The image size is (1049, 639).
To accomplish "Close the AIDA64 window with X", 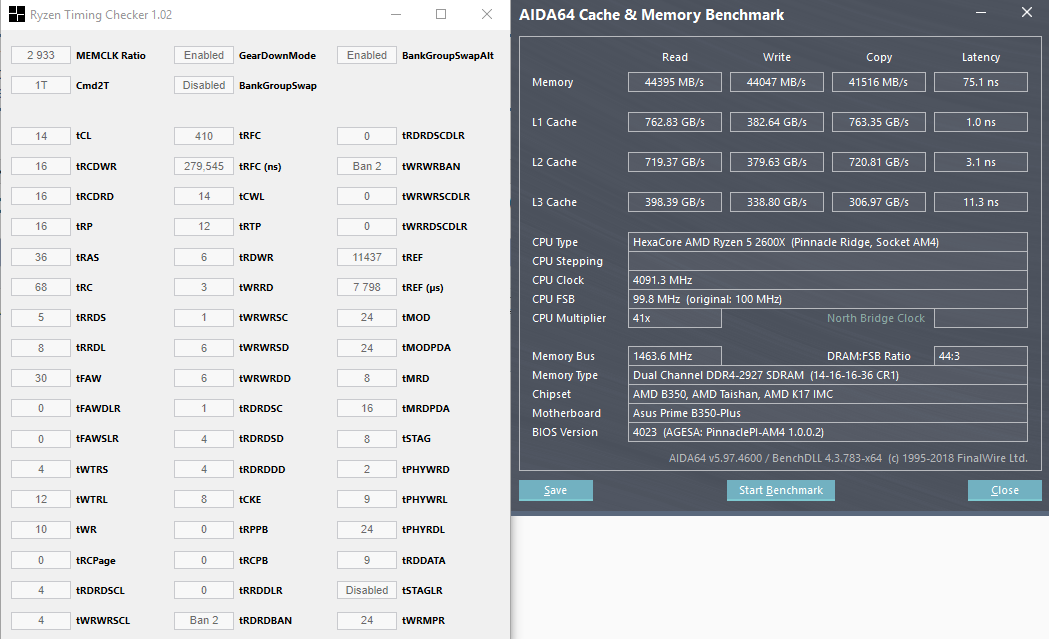I will click(1027, 13).
